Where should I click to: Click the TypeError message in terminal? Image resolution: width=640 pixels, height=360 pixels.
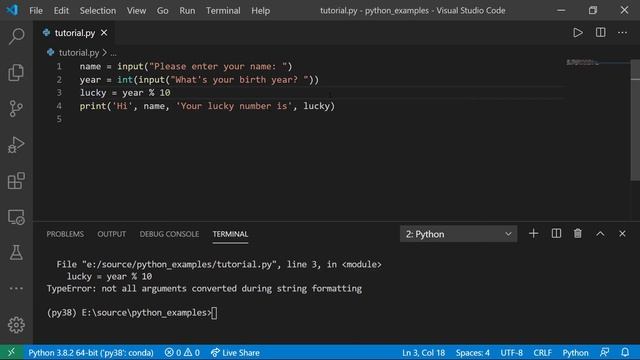(204, 289)
